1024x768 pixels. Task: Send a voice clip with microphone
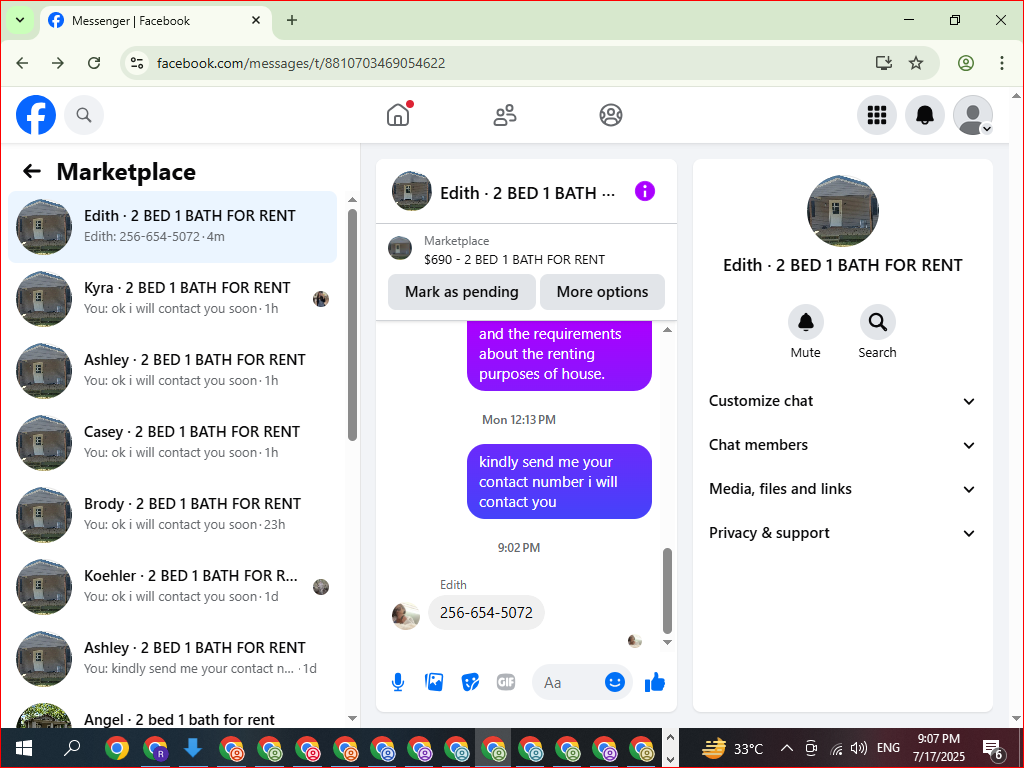[398, 682]
